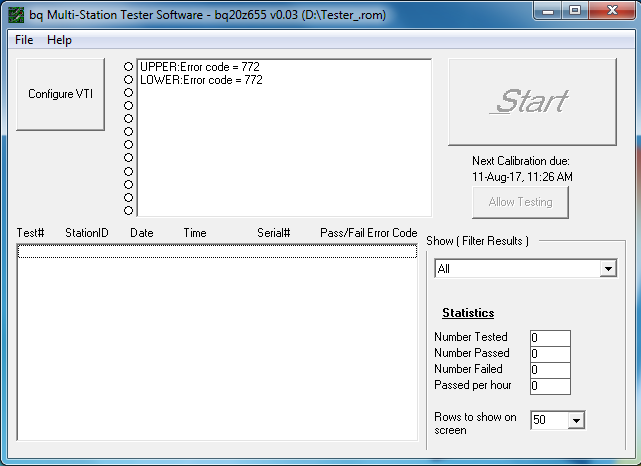Screen dimensions: 641x466
Task: Click the Statistics heading
Action: click(468, 313)
